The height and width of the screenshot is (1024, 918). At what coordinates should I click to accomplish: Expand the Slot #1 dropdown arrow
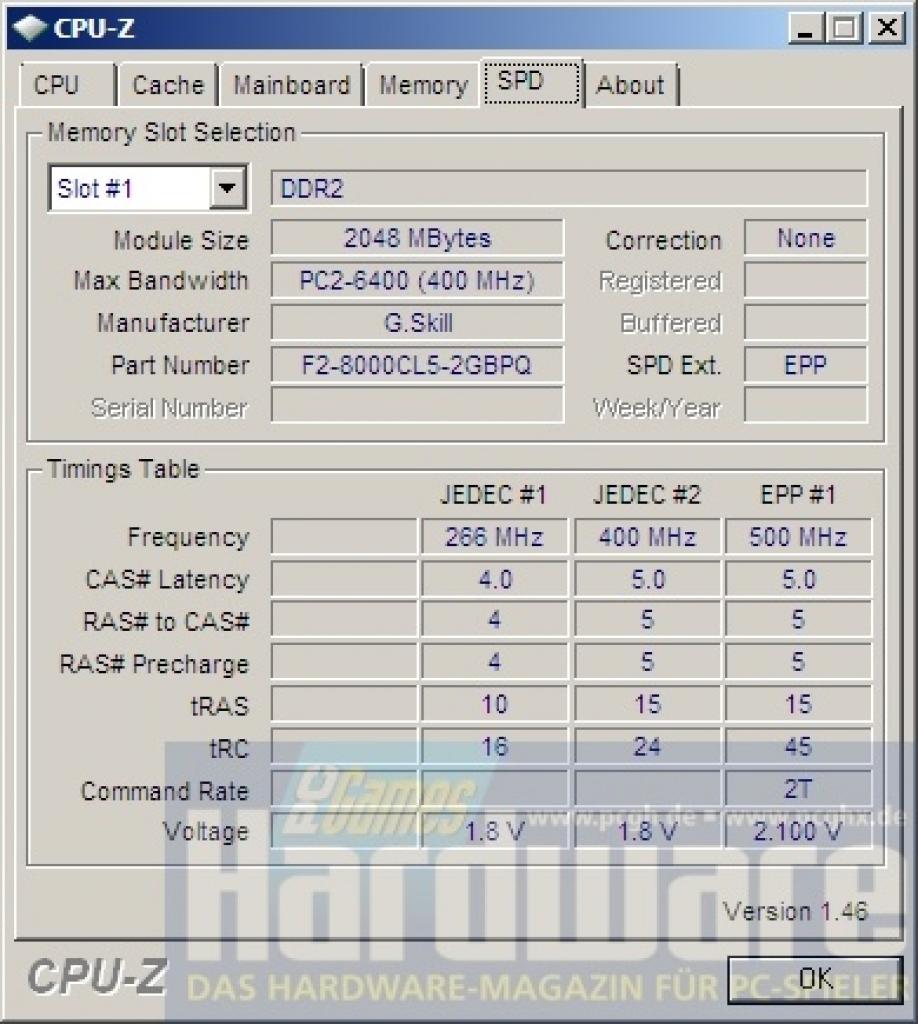pyautogui.click(x=227, y=188)
